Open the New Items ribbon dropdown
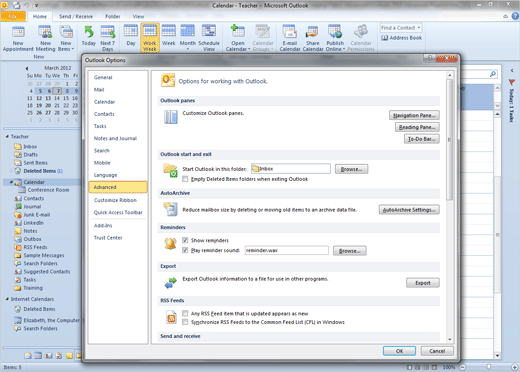520x372 pixels. tap(66, 39)
